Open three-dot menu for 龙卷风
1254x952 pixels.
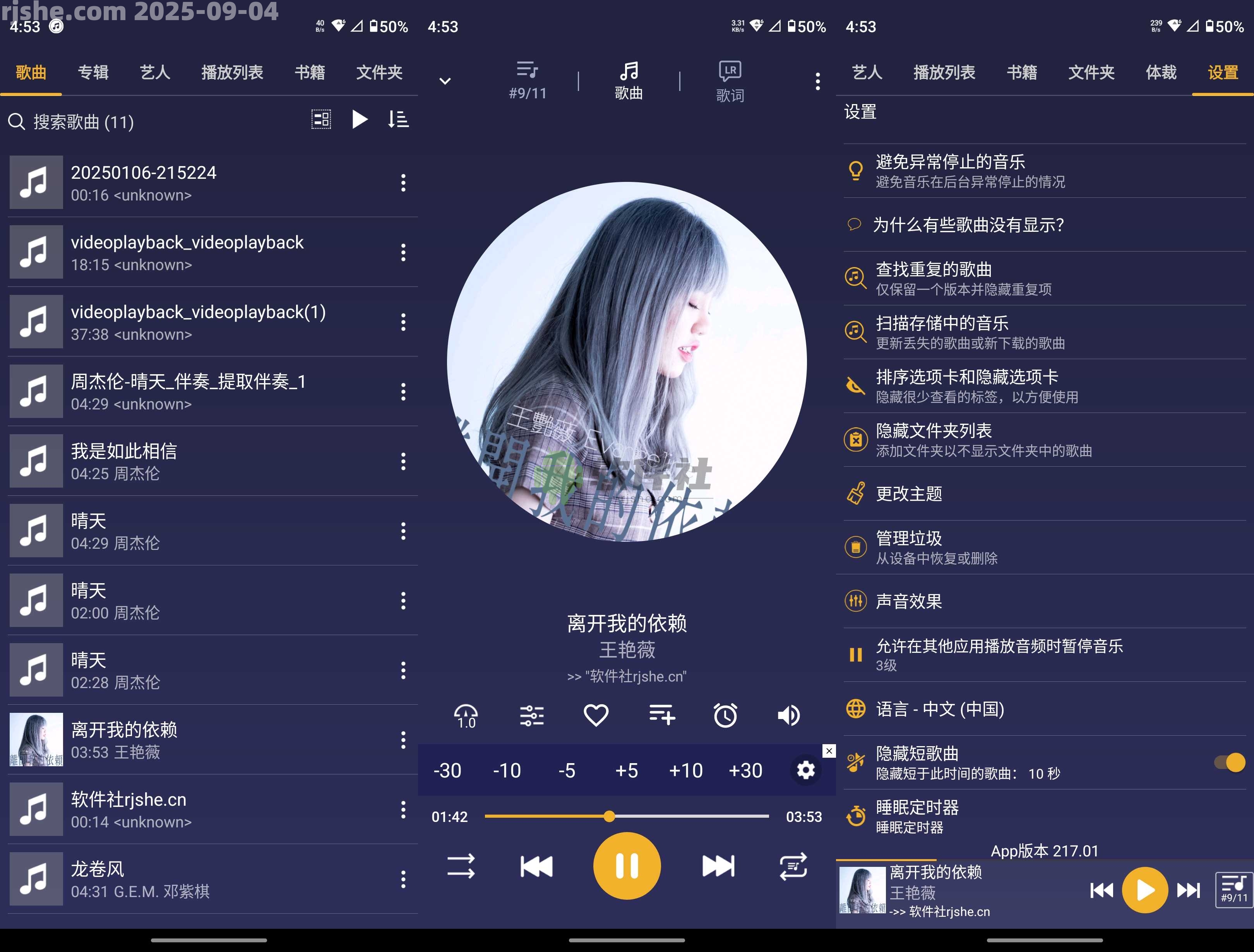(403, 879)
